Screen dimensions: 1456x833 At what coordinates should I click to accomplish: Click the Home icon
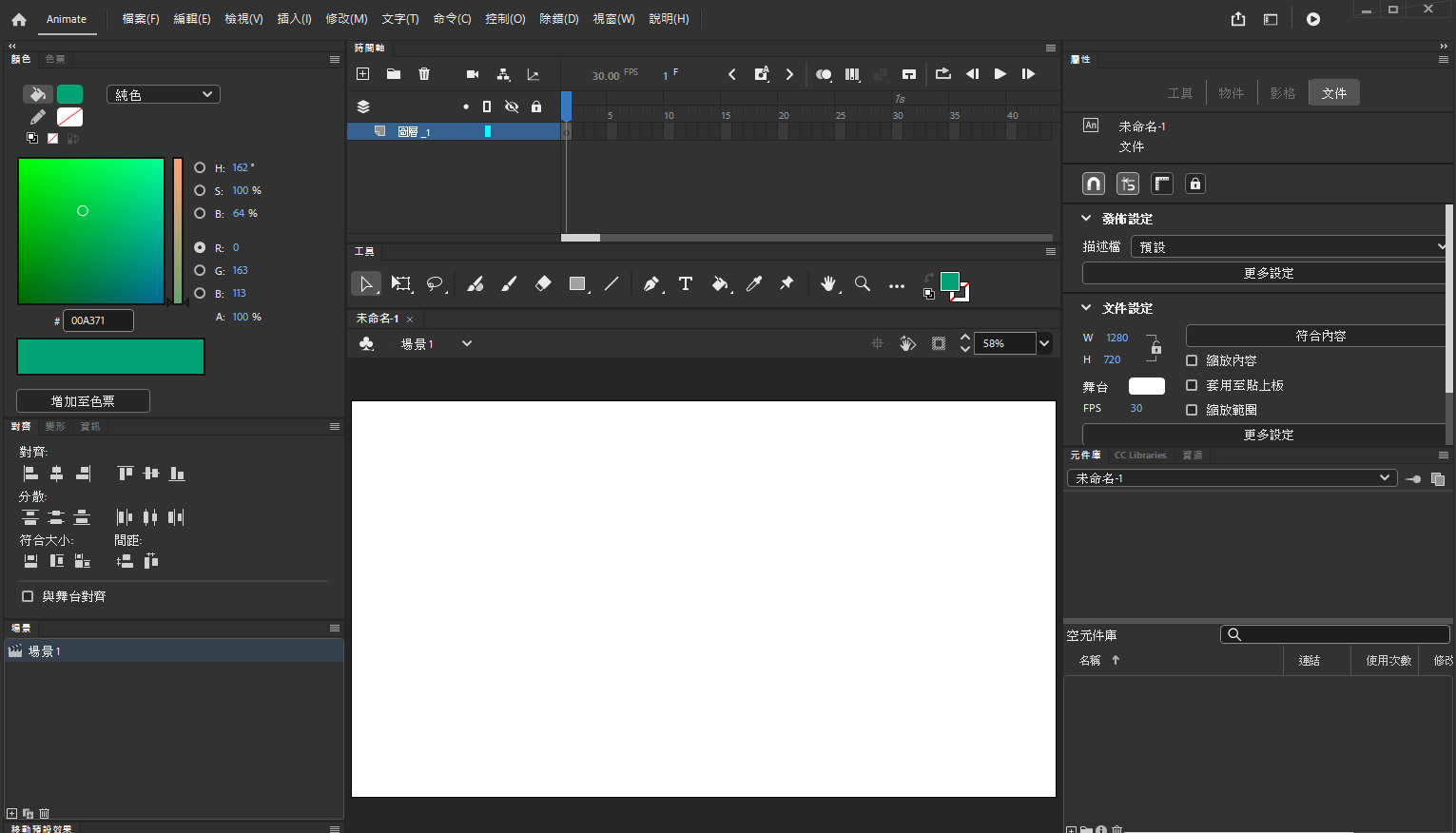(19, 19)
